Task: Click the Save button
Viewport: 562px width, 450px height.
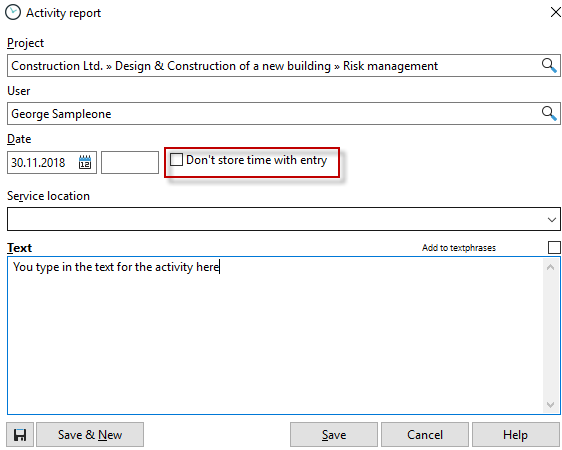Action: click(x=334, y=435)
